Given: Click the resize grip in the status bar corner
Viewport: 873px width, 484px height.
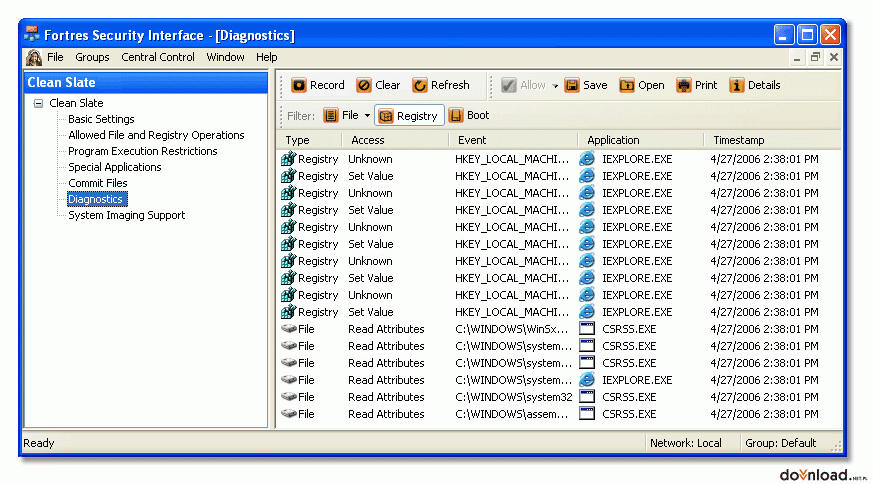Looking at the screenshot, I should 836,444.
